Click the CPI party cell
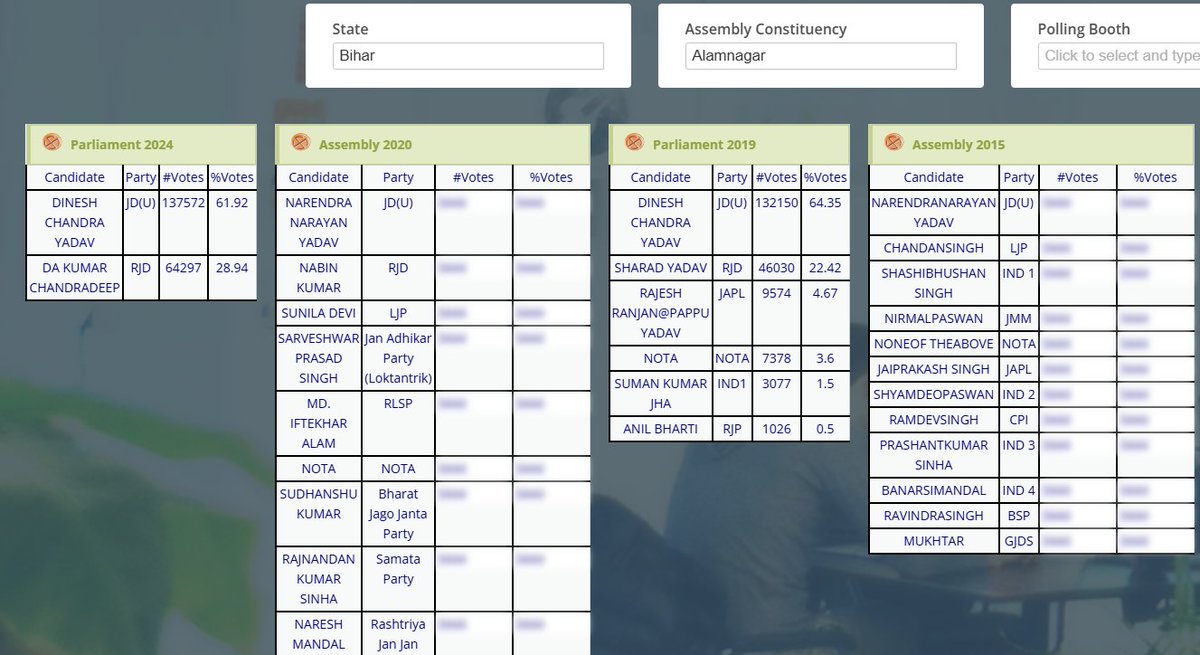 coord(1019,420)
